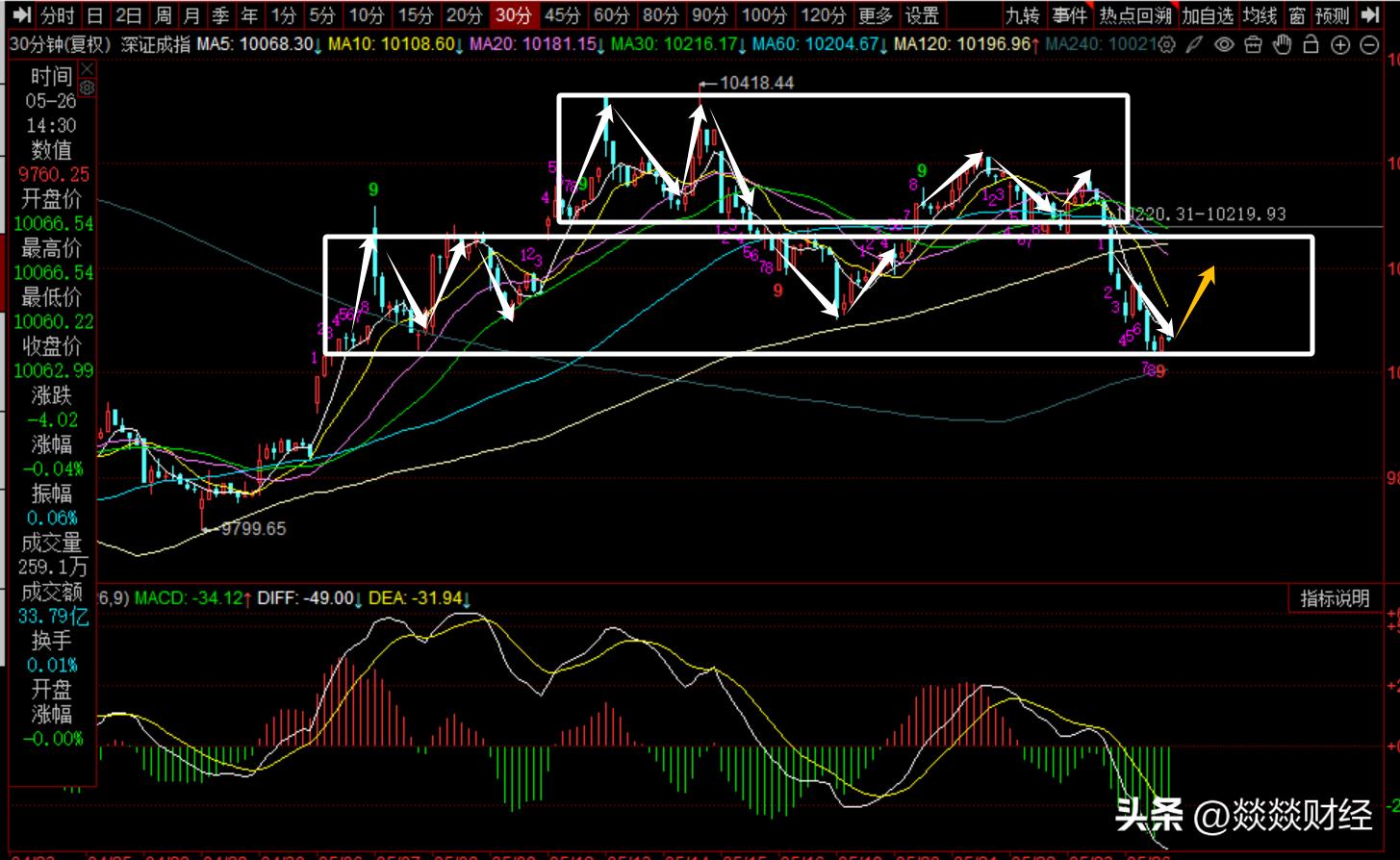Click the 预测 forecast button
1400x860 pixels.
pos(1334,15)
